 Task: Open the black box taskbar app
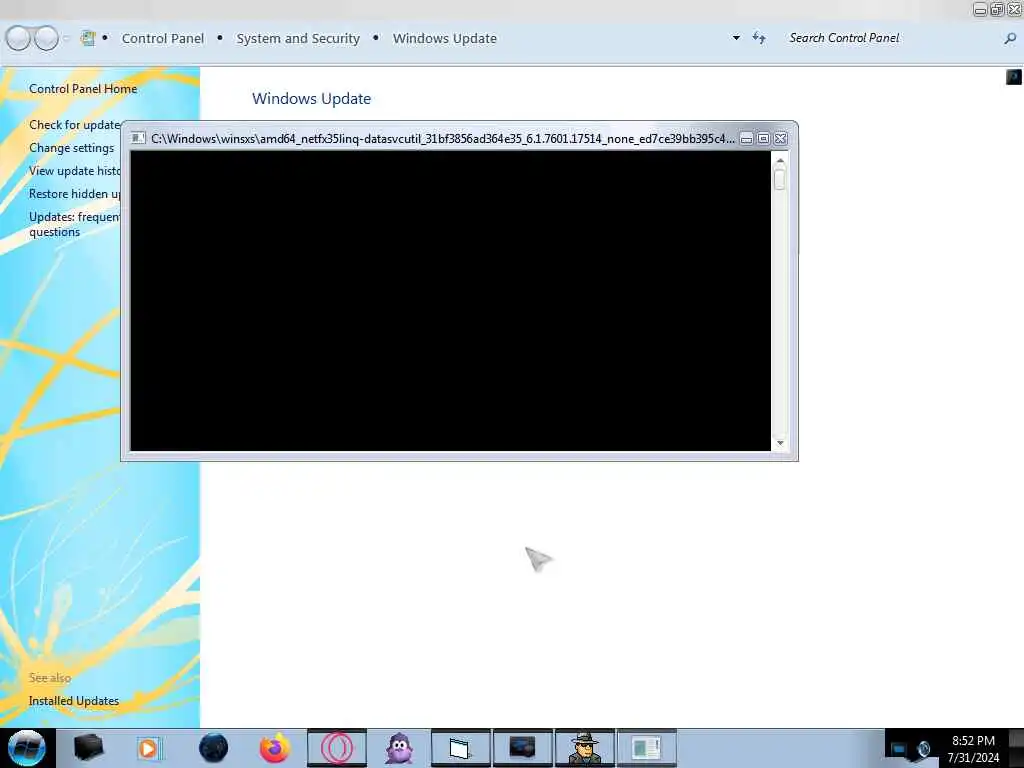pos(88,748)
